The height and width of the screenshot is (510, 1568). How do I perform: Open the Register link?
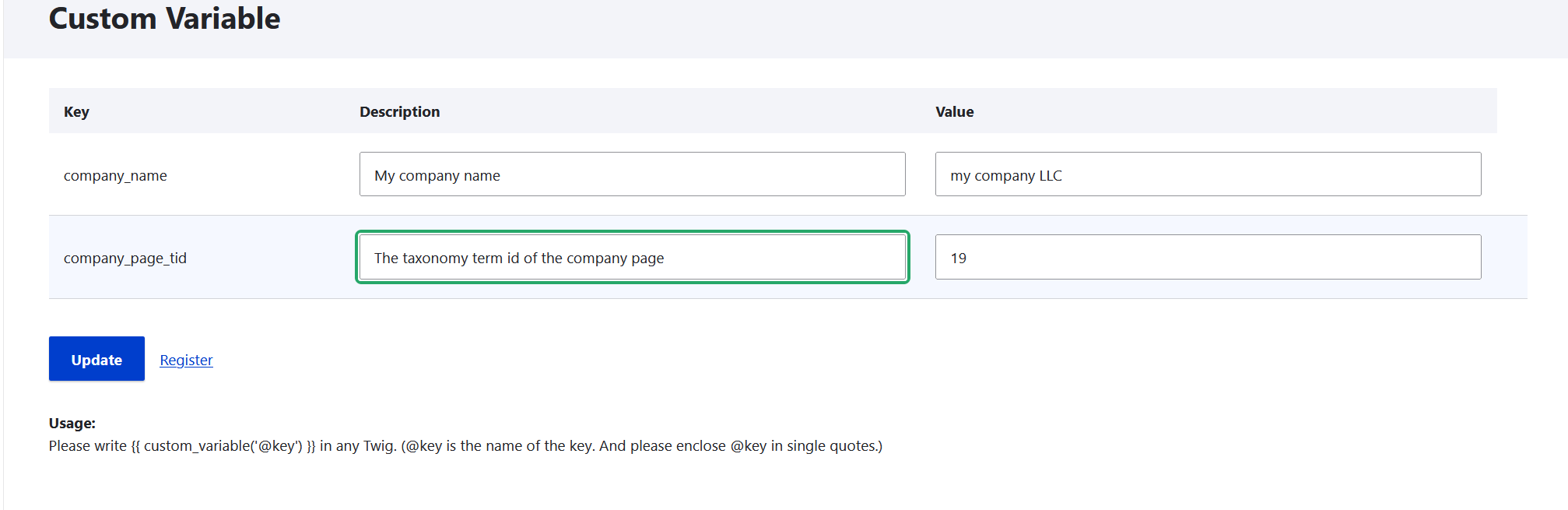coord(186,360)
